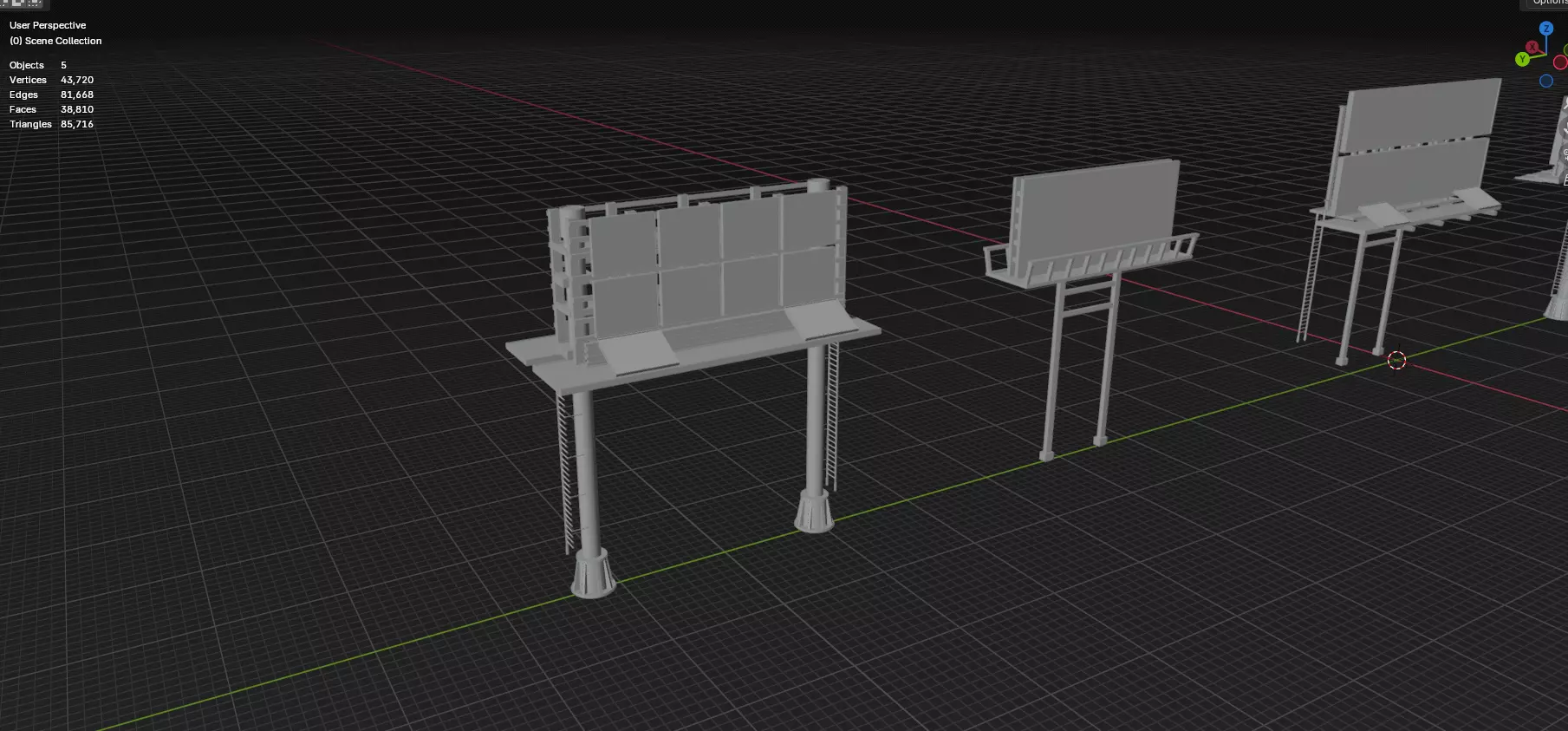Click the hollow blue negative Z gizmo circle
The image size is (1568, 731).
coord(1545,81)
